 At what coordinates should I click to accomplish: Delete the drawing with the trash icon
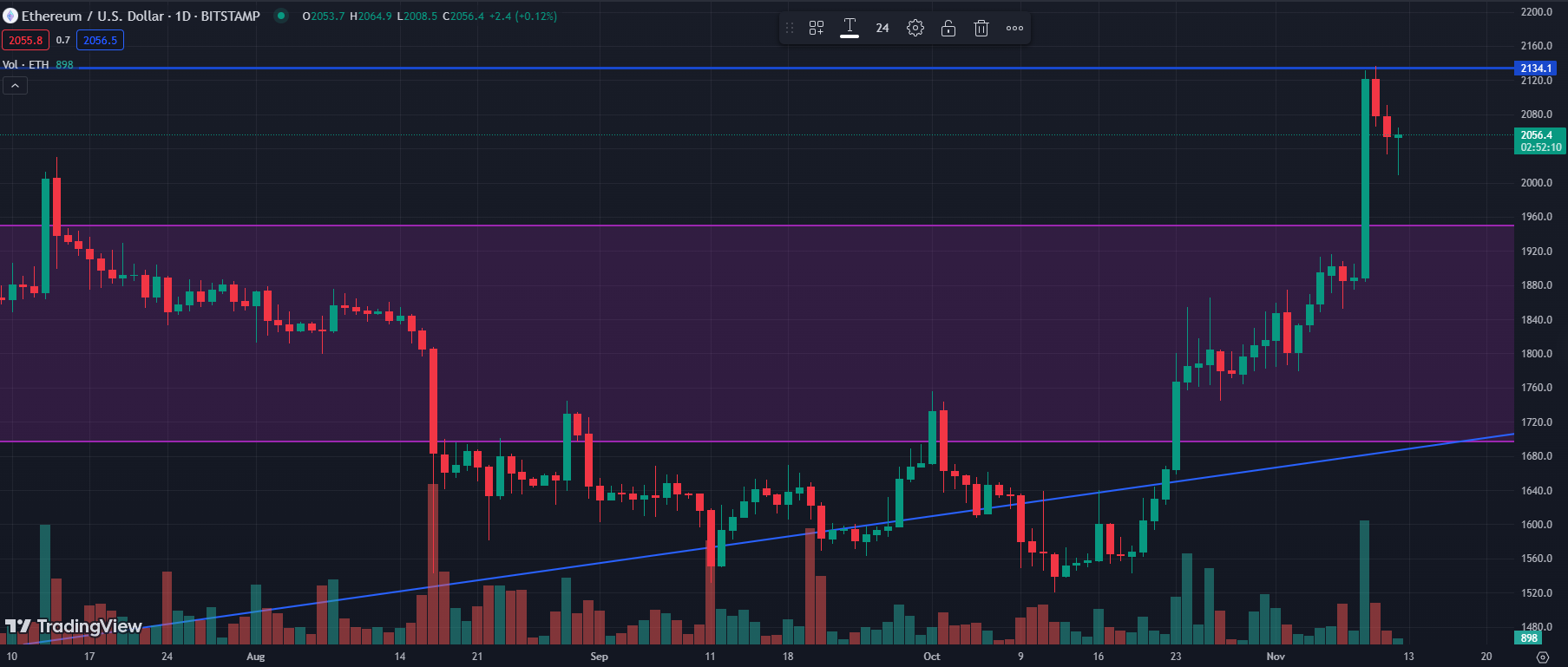[981, 29]
